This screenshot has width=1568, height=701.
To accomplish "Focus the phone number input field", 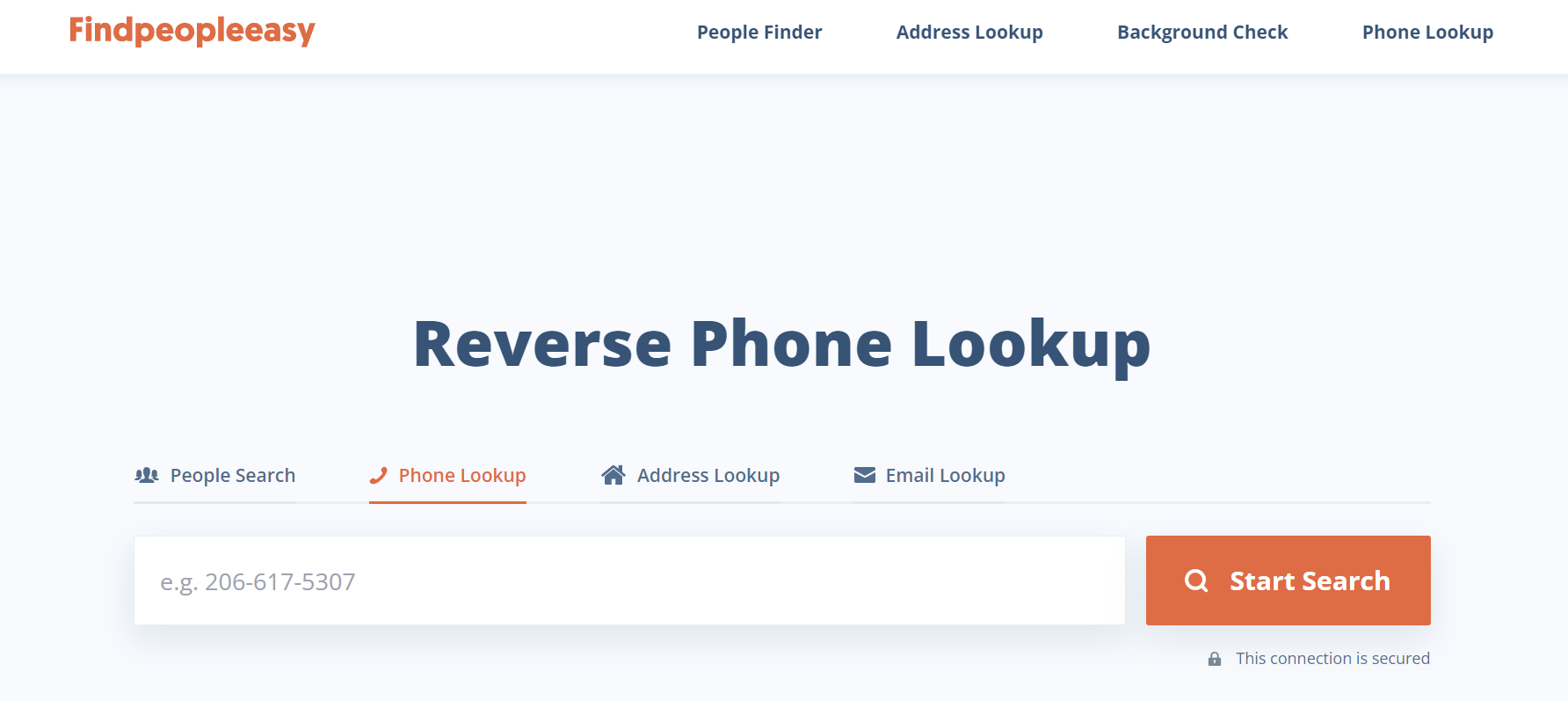I will (x=629, y=581).
